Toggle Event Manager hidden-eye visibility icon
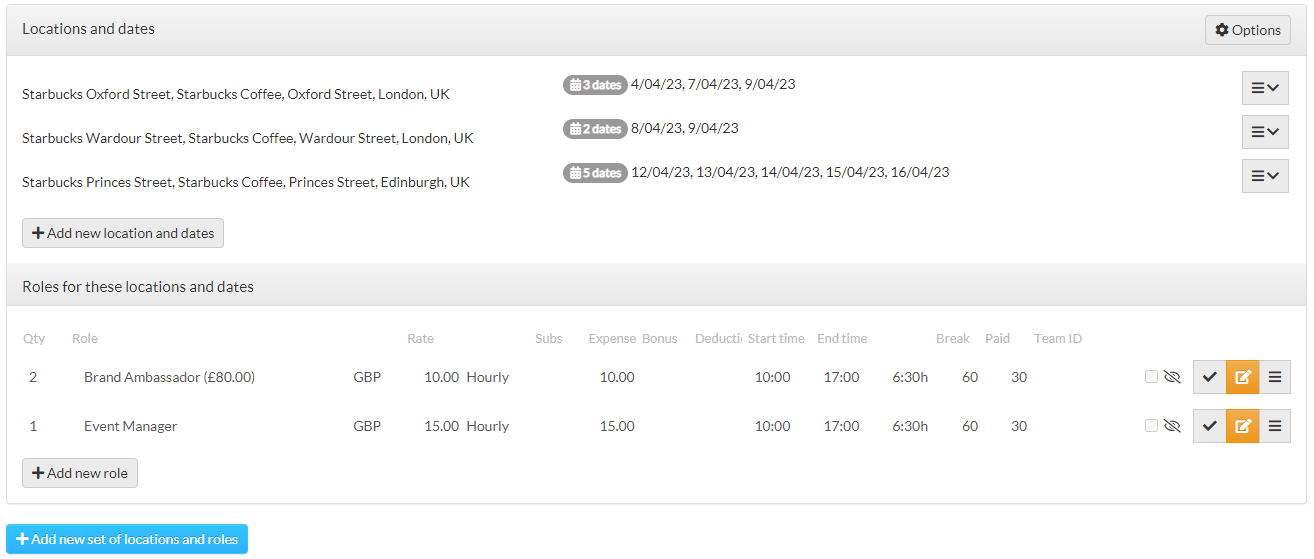The image size is (1314, 559). point(1173,426)
